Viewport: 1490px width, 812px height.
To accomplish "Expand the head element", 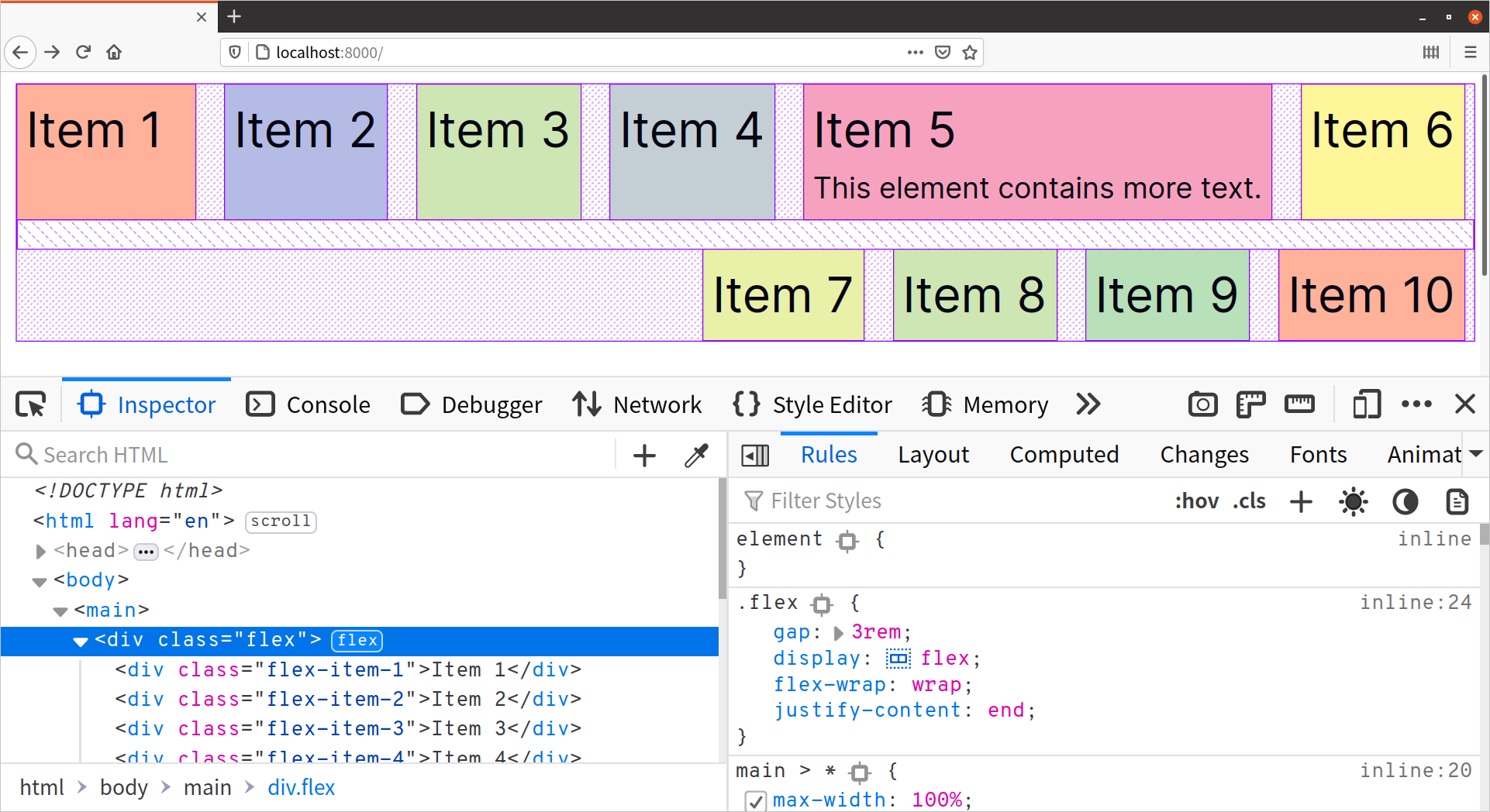I will click(41, 551).
